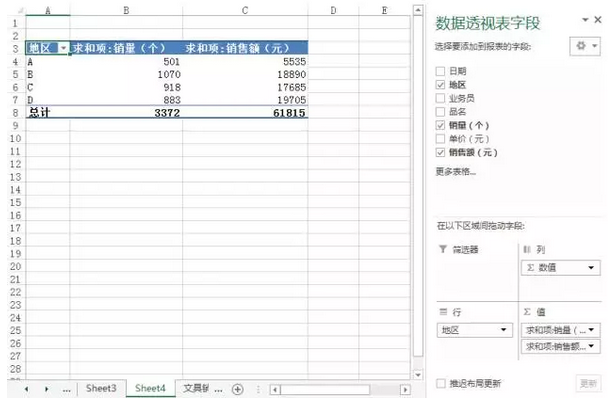Viewport: 608px width, 398px height.
Task: Enable the 推迟布局更新 checkbox
Action: pos(440,384)
